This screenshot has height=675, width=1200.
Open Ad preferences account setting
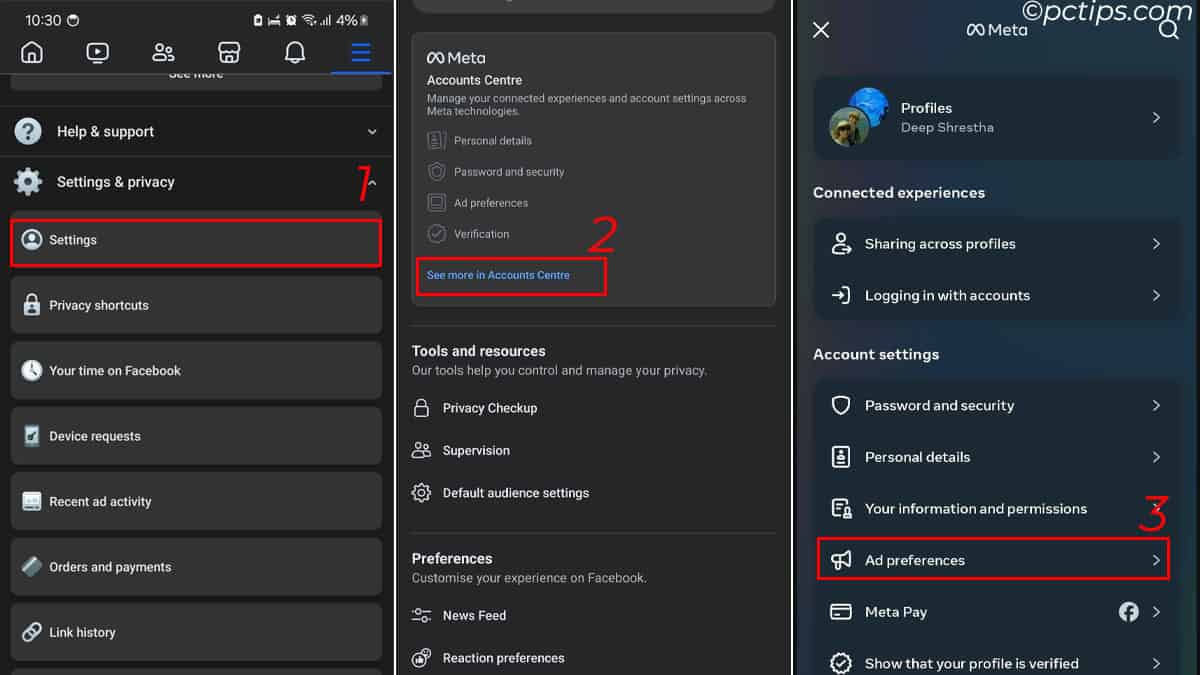click(996, 560)
